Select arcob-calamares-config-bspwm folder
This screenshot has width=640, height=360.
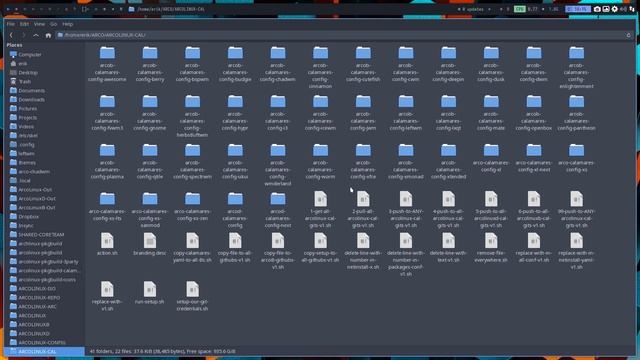(x=192, y=64)
